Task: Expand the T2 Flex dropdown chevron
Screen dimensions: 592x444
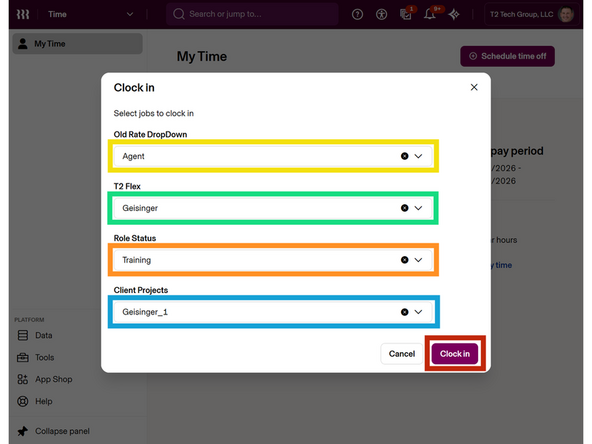Action: pyautogui.click(x=418, y=208)
